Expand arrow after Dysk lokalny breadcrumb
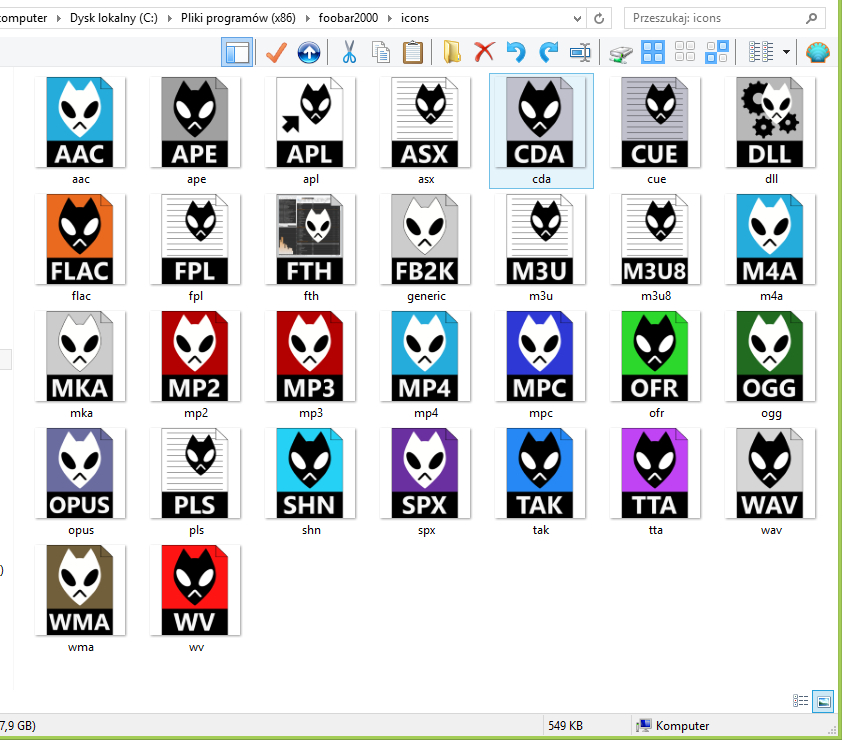The image size is (842, 740). point(170,18)
